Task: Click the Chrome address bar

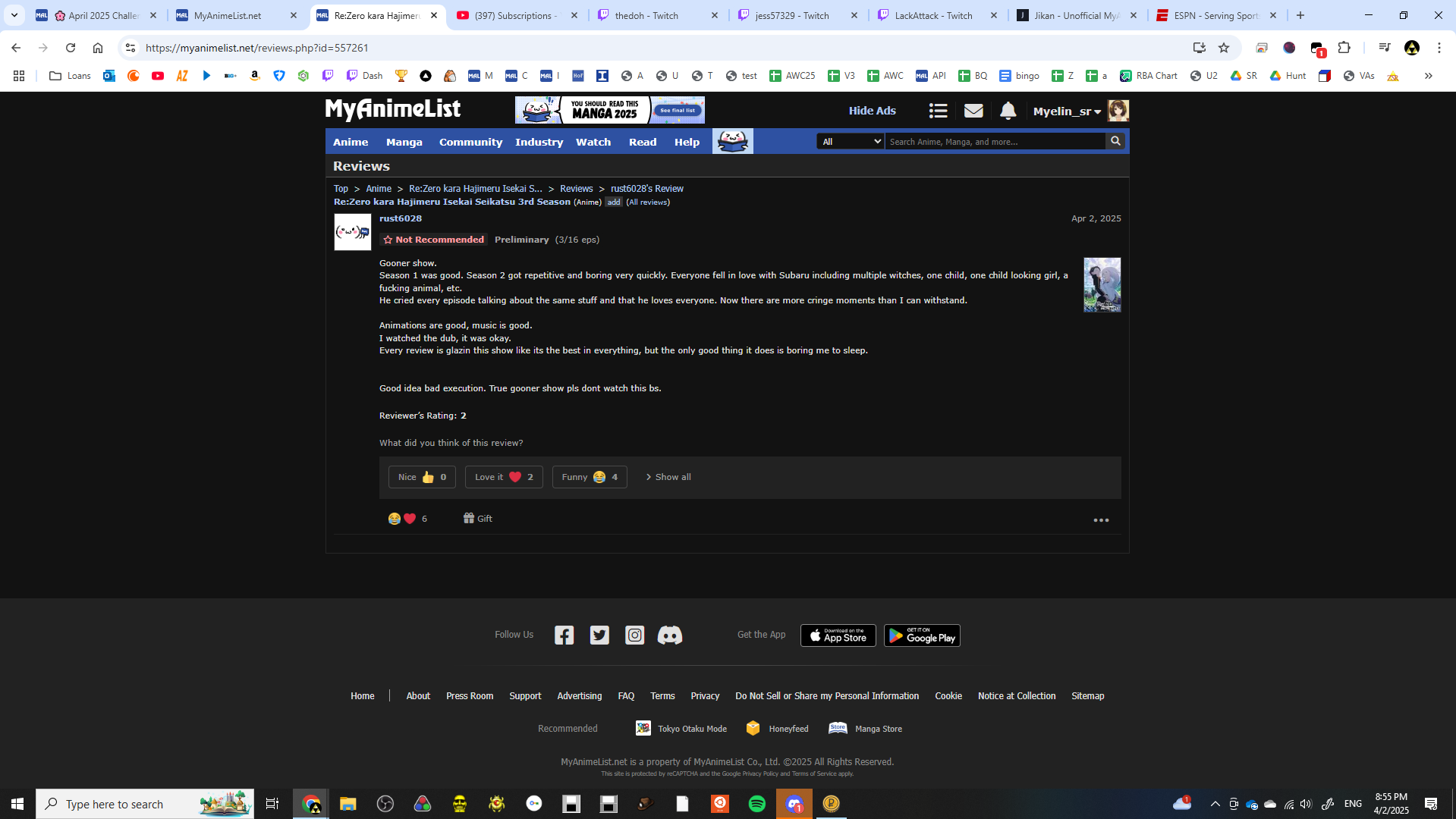Action: (660, 48)
